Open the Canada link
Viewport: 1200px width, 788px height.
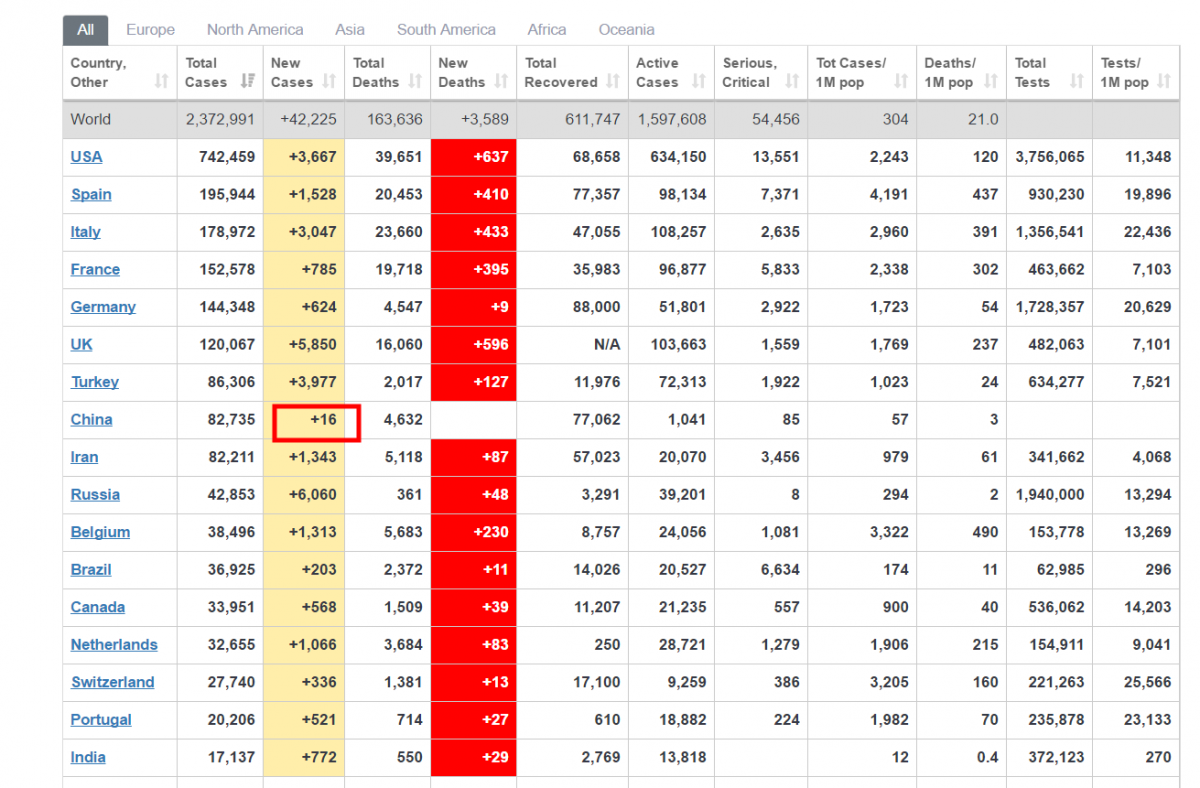(x=98, y=607)
